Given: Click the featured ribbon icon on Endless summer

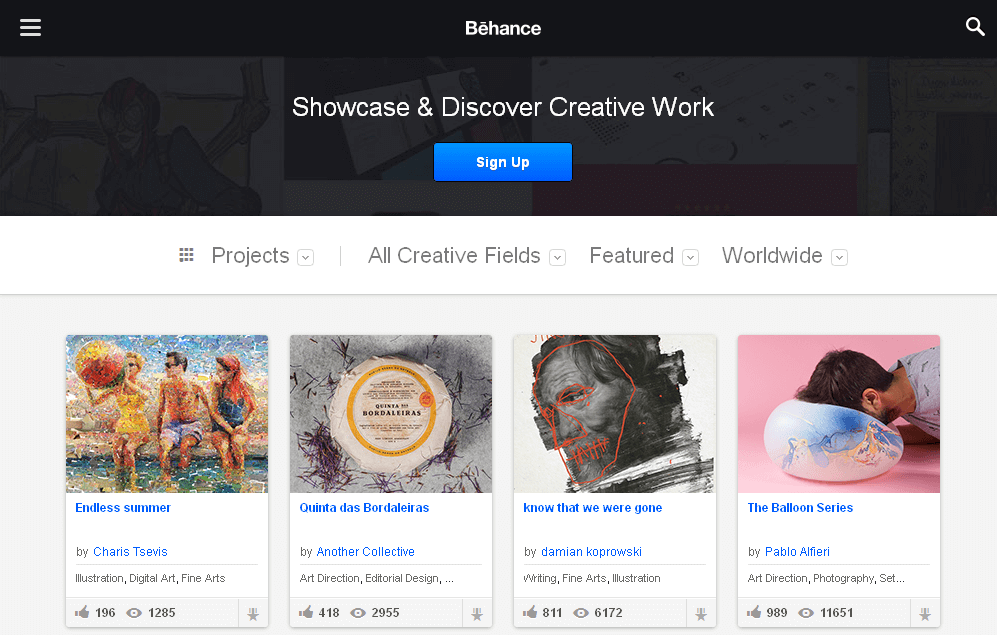Looking at the screenshot, I should 253,613.
